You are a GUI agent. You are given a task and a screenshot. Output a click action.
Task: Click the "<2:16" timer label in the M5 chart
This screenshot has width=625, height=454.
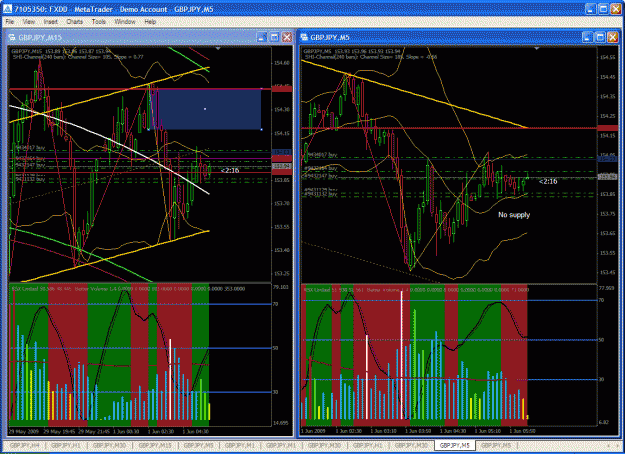[548, 181]
